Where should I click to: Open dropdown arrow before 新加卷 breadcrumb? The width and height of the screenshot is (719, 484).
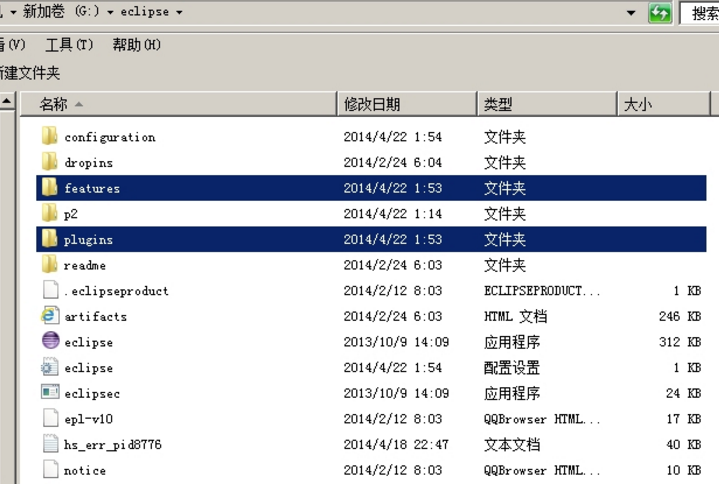13,12
